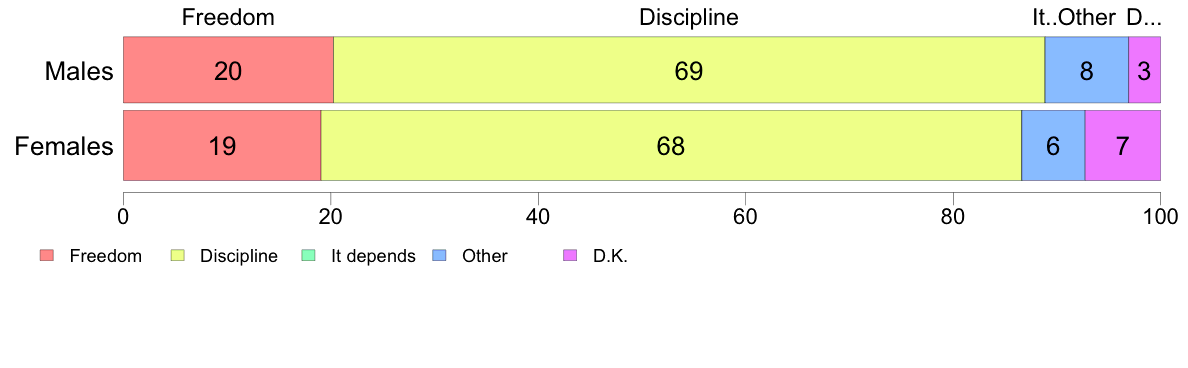The width and height of the screenshot is (1188, 368).
Task: Select the Males D.K. segment labeled 3
Action: [x=1144, y=70]
